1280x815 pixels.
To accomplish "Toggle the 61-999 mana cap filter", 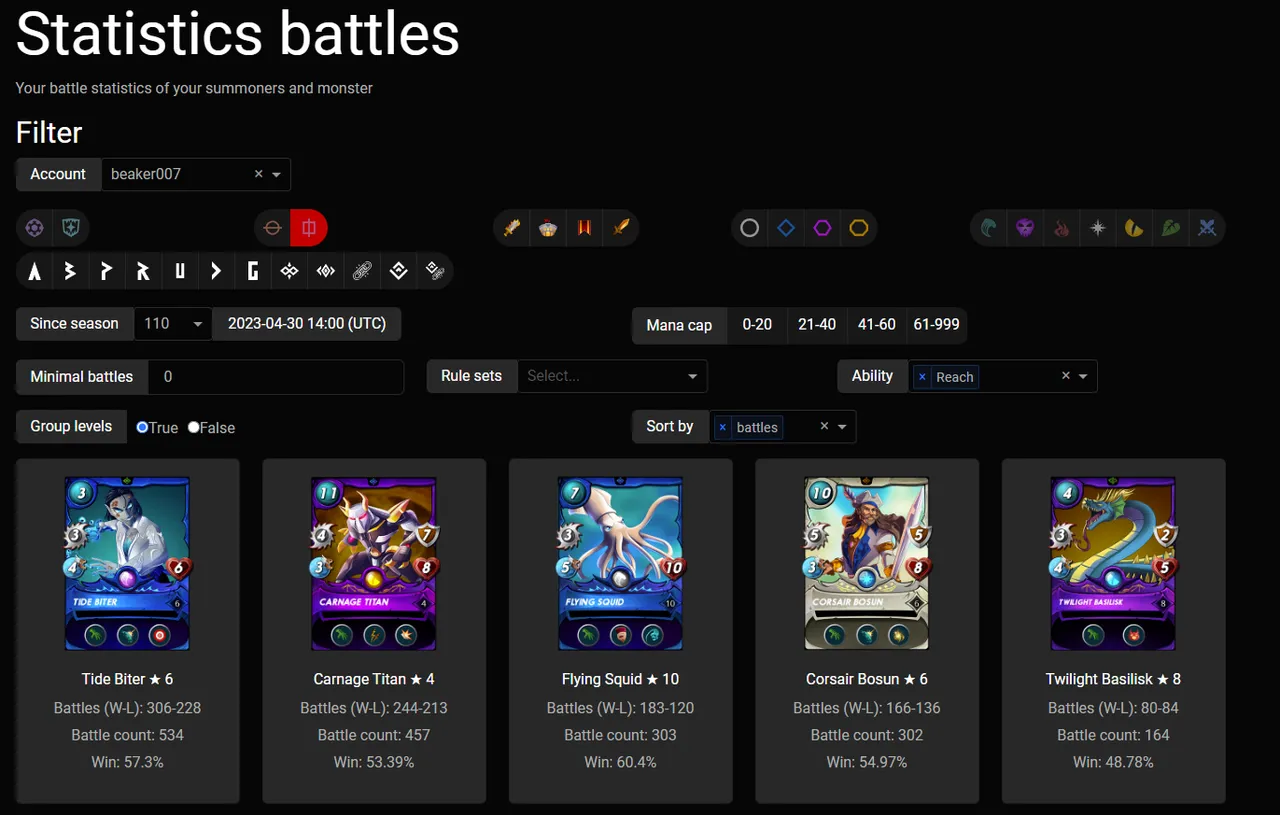I will pos(936,325).
